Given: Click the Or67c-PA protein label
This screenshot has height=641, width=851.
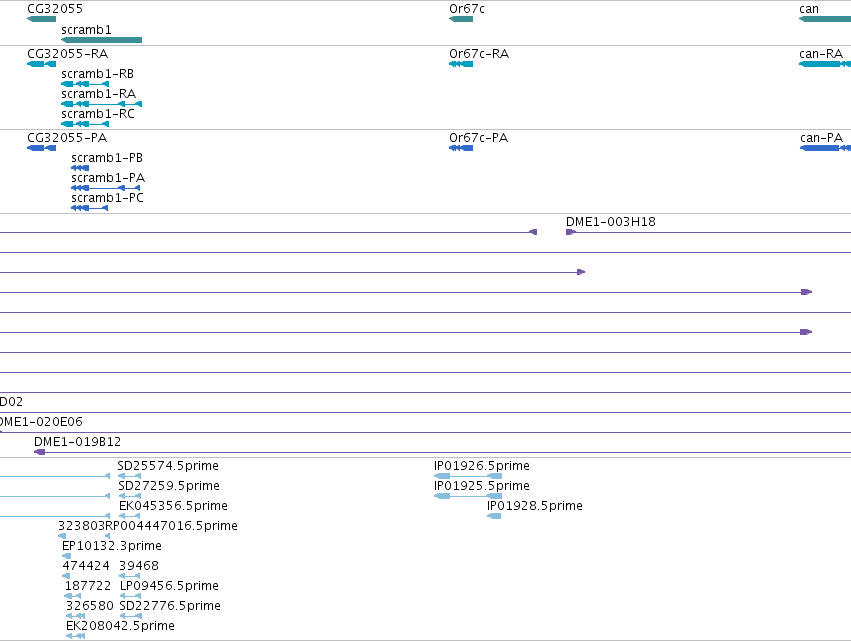Looking at the screenshot, I should pos(478,138).
